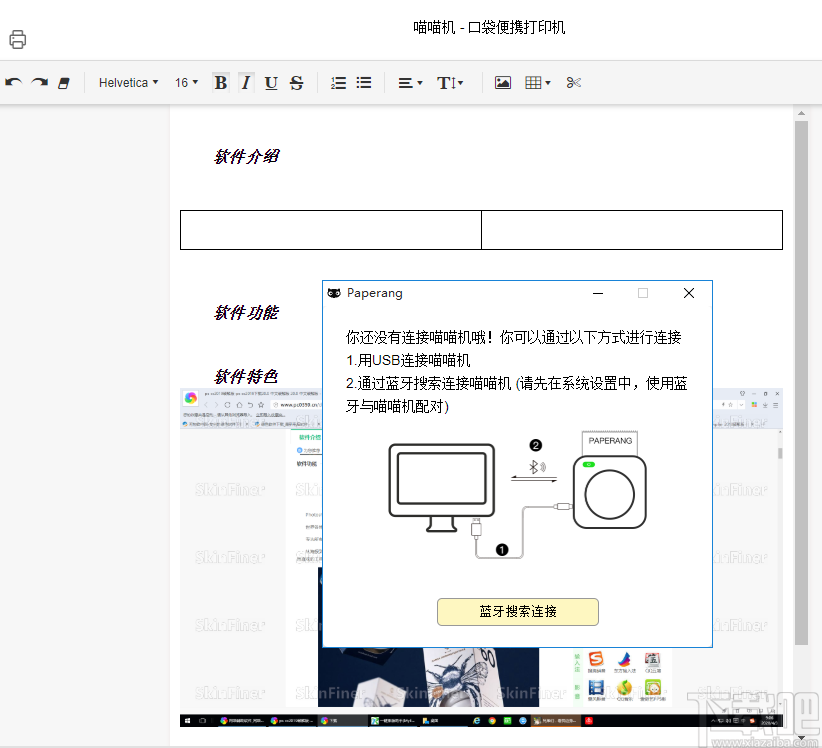Select the eraser clear-formatting icon
Screen dimensions: 822x748
coord(63,82)
